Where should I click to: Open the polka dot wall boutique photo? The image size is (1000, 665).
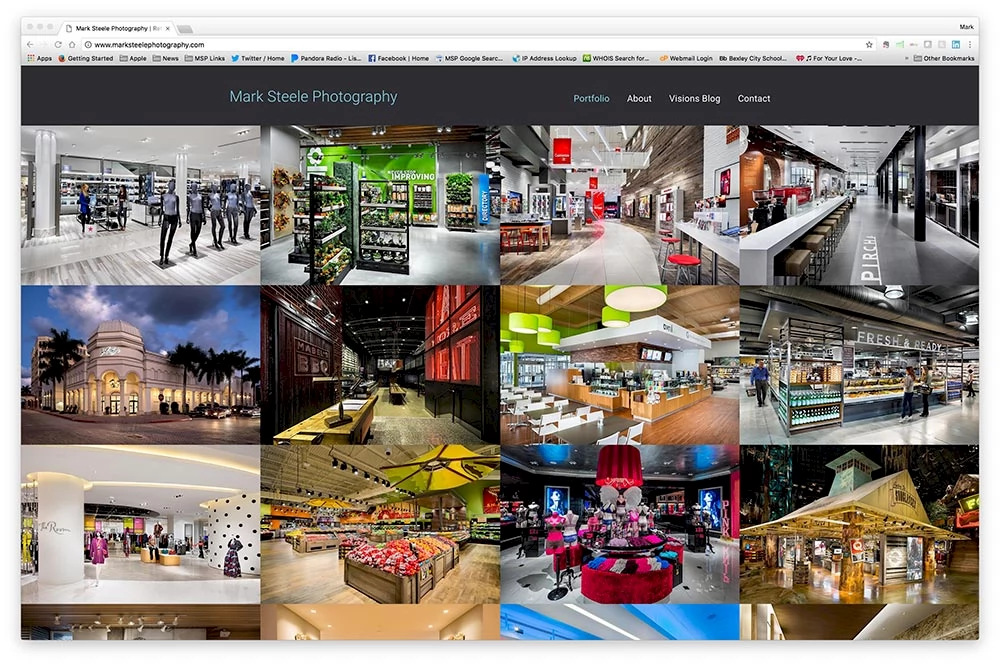click(x=140, y=524)
